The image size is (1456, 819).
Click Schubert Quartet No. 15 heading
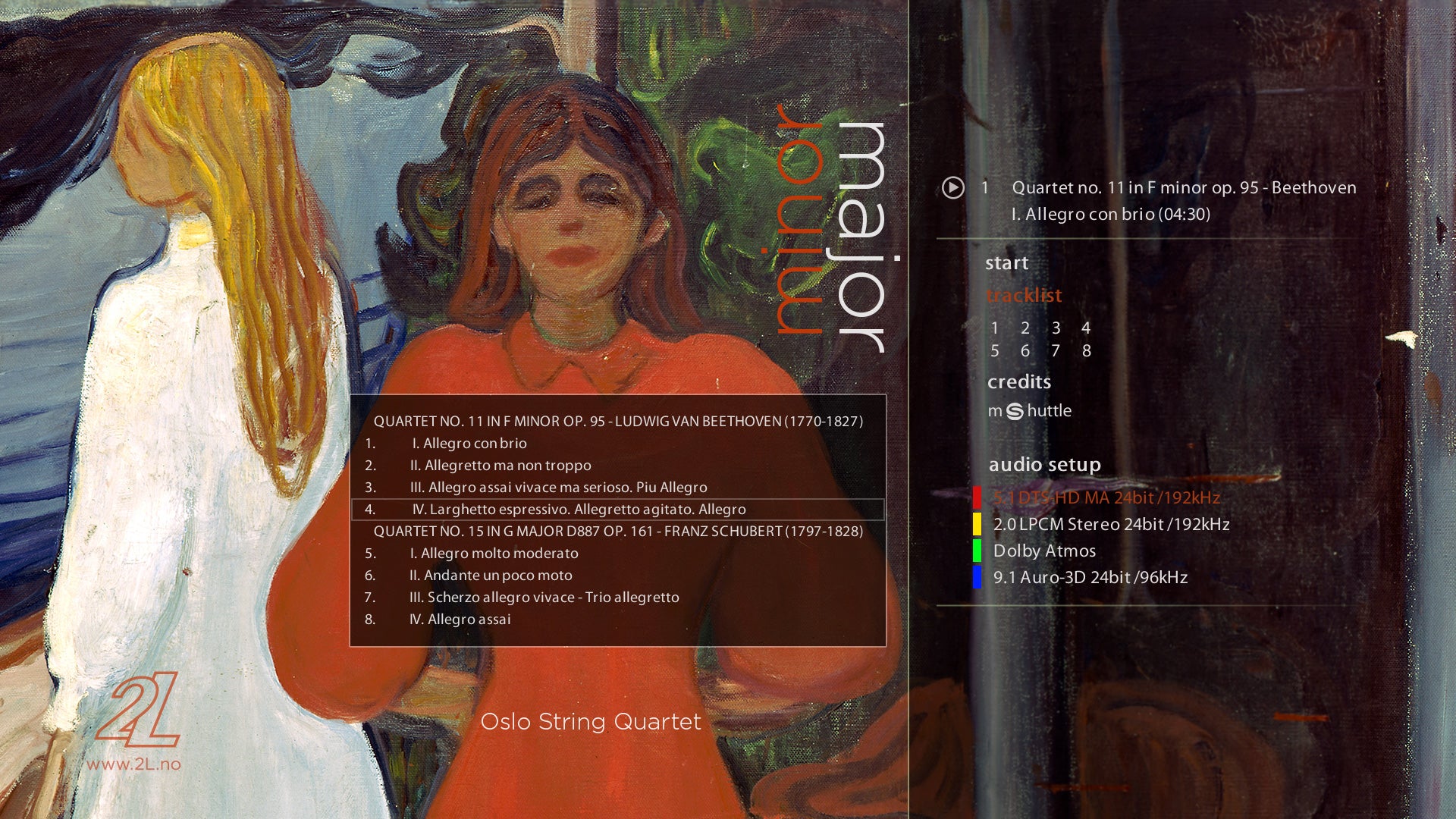point(618,531)
